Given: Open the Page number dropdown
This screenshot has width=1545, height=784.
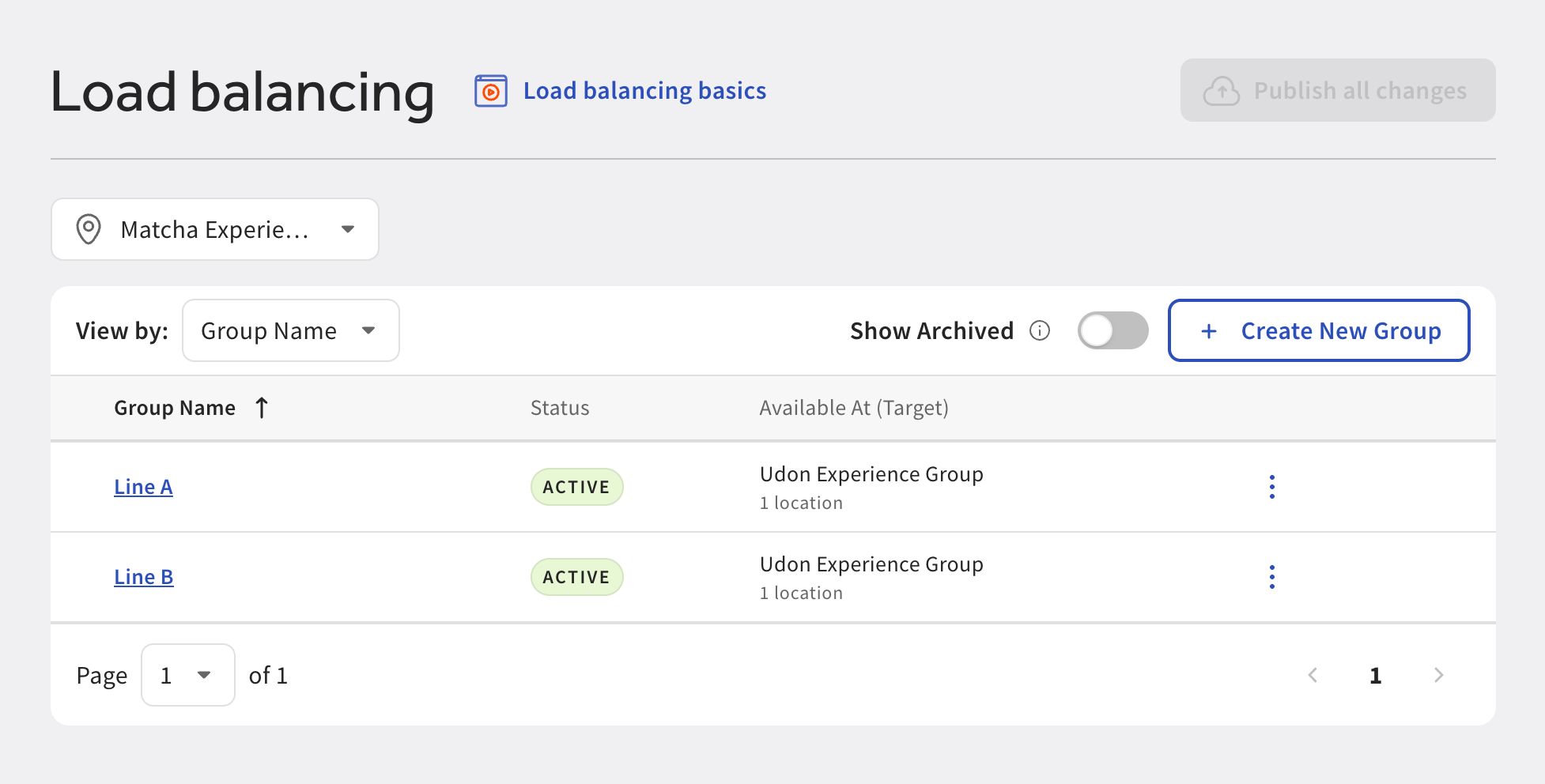Looking at the screenshot, I should pos(188,675).
